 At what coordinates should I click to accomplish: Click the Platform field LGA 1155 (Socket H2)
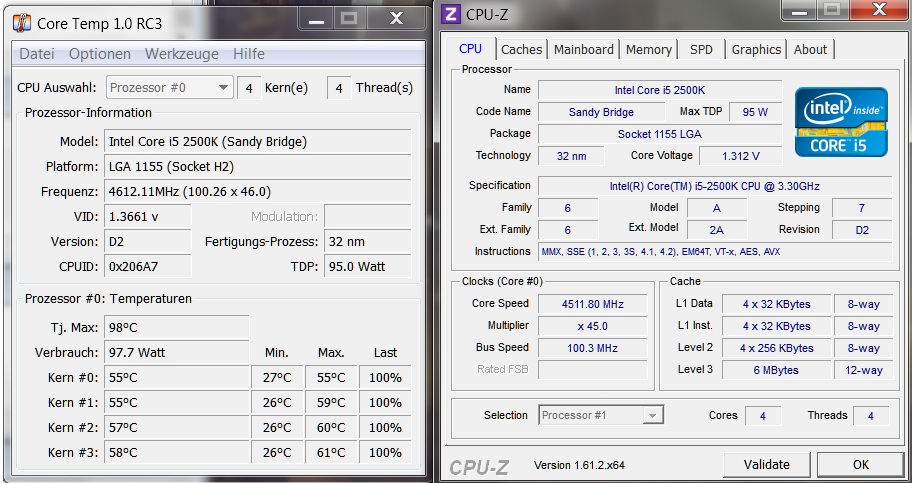258,167
